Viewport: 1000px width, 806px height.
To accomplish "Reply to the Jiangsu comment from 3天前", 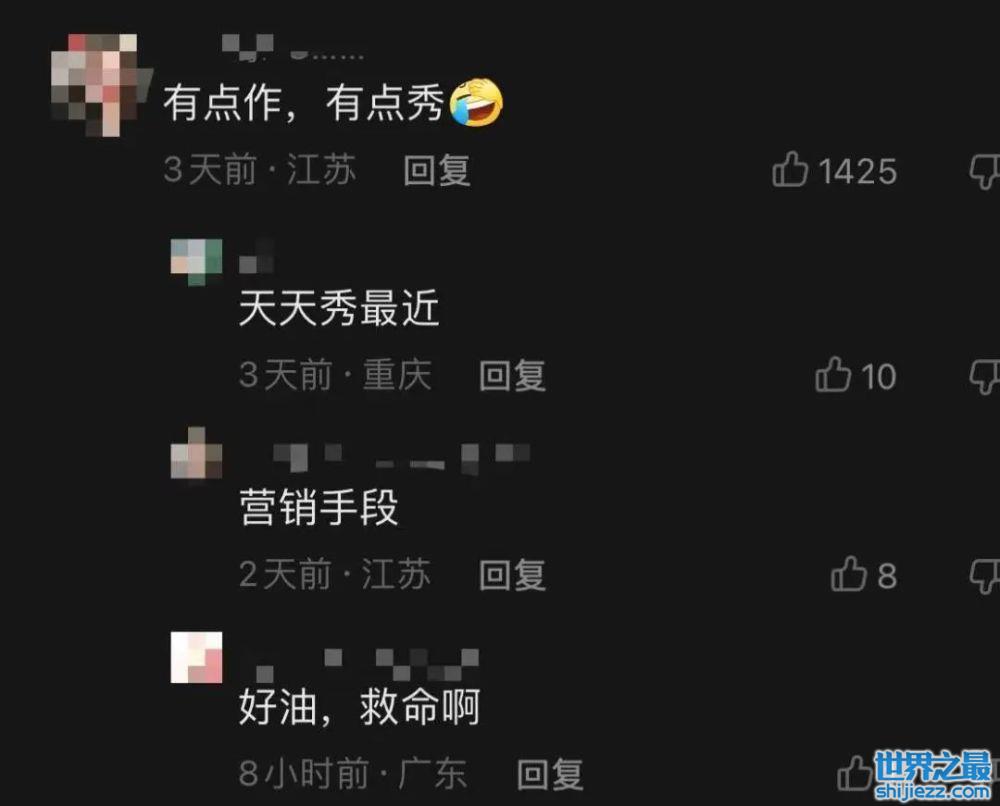I will tap(438, 170).
